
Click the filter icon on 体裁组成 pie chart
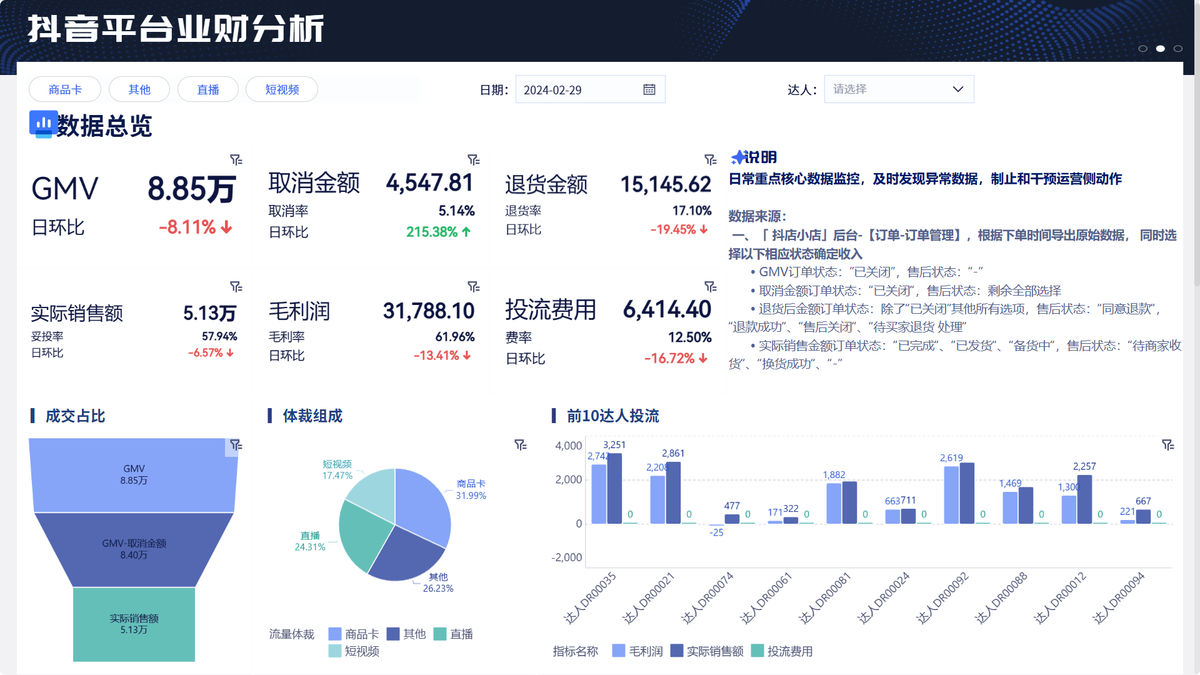(520, 445)
